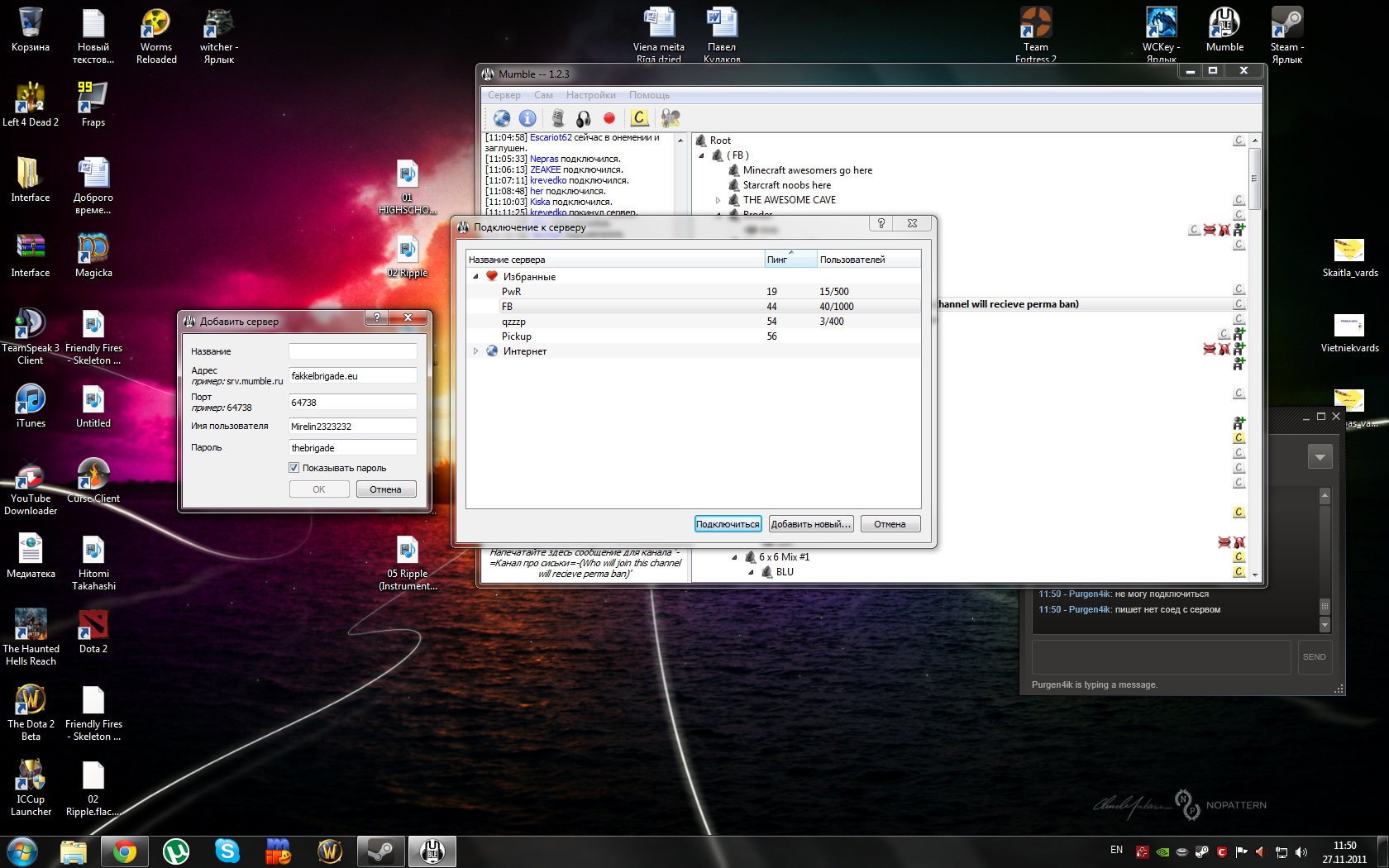
Task: Expand the Интернет server list
Action: [x=475, y=351]
